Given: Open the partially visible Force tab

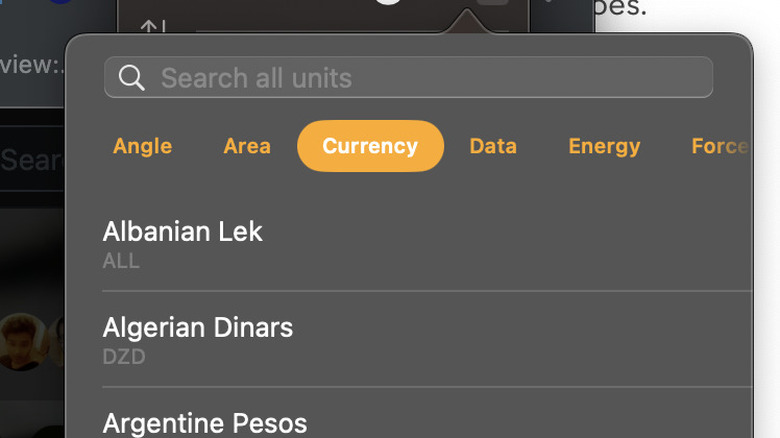Looking at the screenshot, I should (x=720, y=146).
